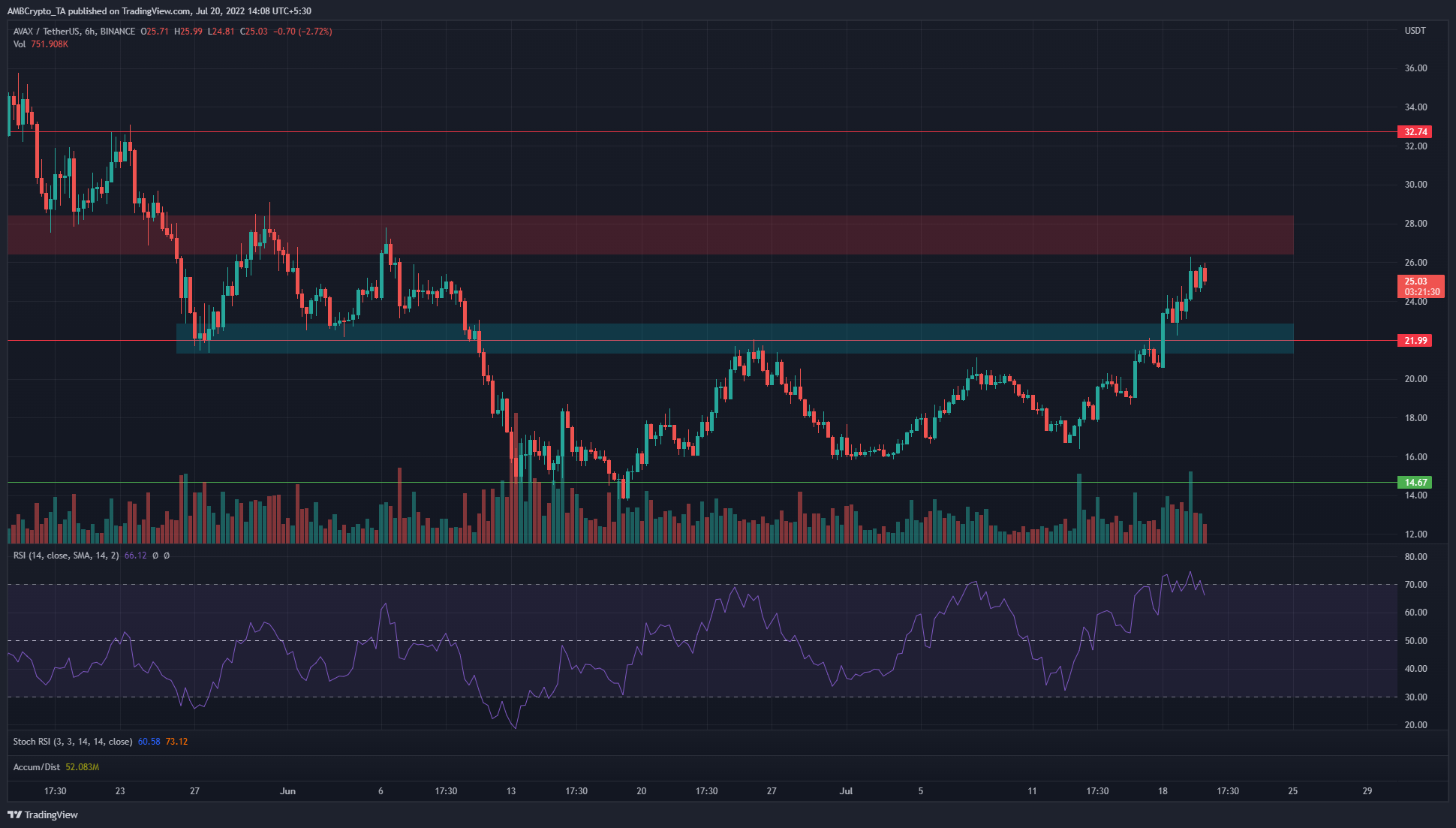Click the high price H25.99 value

pos(188,32)
